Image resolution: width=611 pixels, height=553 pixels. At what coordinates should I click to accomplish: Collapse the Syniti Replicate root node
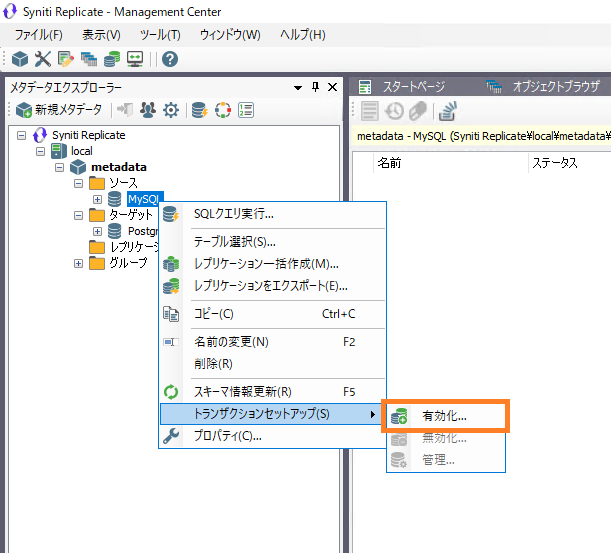(x=21, y=136)
